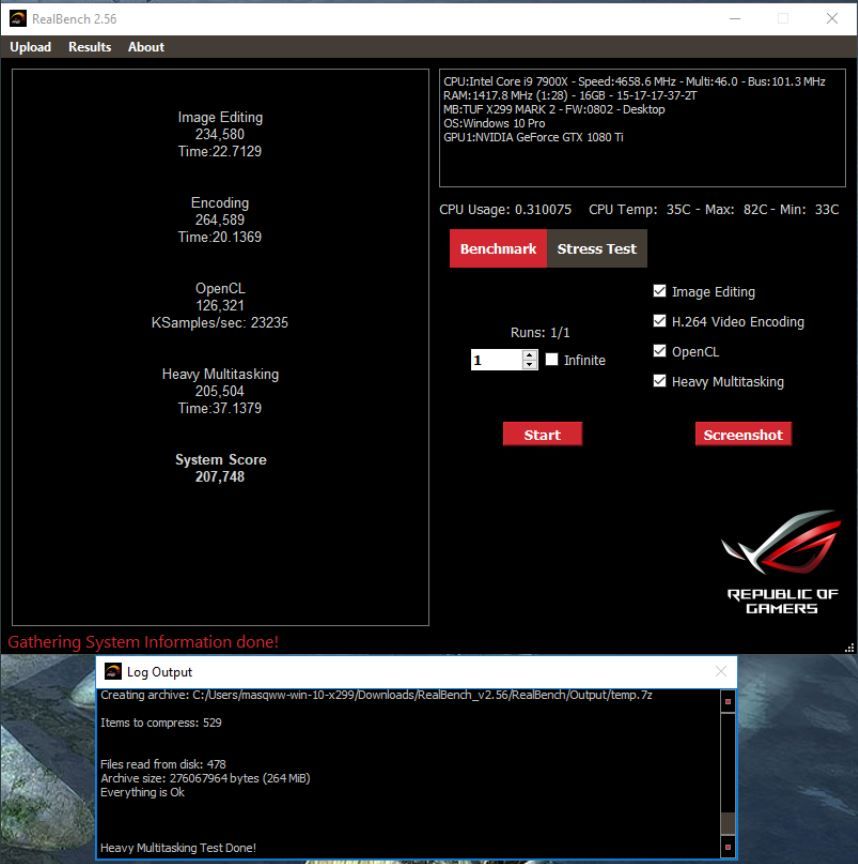Click the MB:TUF X299 MARK 2 line

(x=554, y=109)
